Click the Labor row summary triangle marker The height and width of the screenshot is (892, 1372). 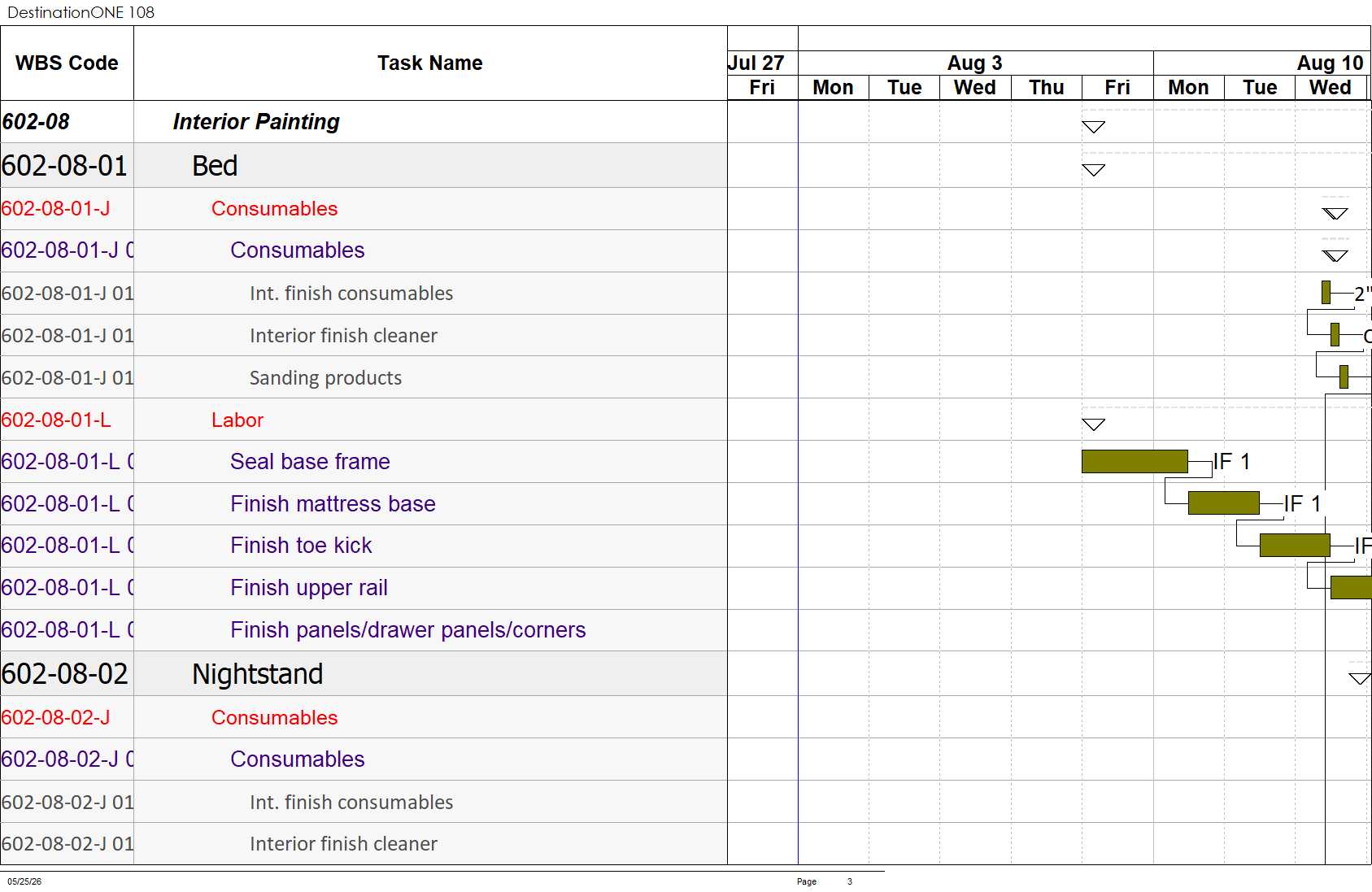pos(1093,424)
